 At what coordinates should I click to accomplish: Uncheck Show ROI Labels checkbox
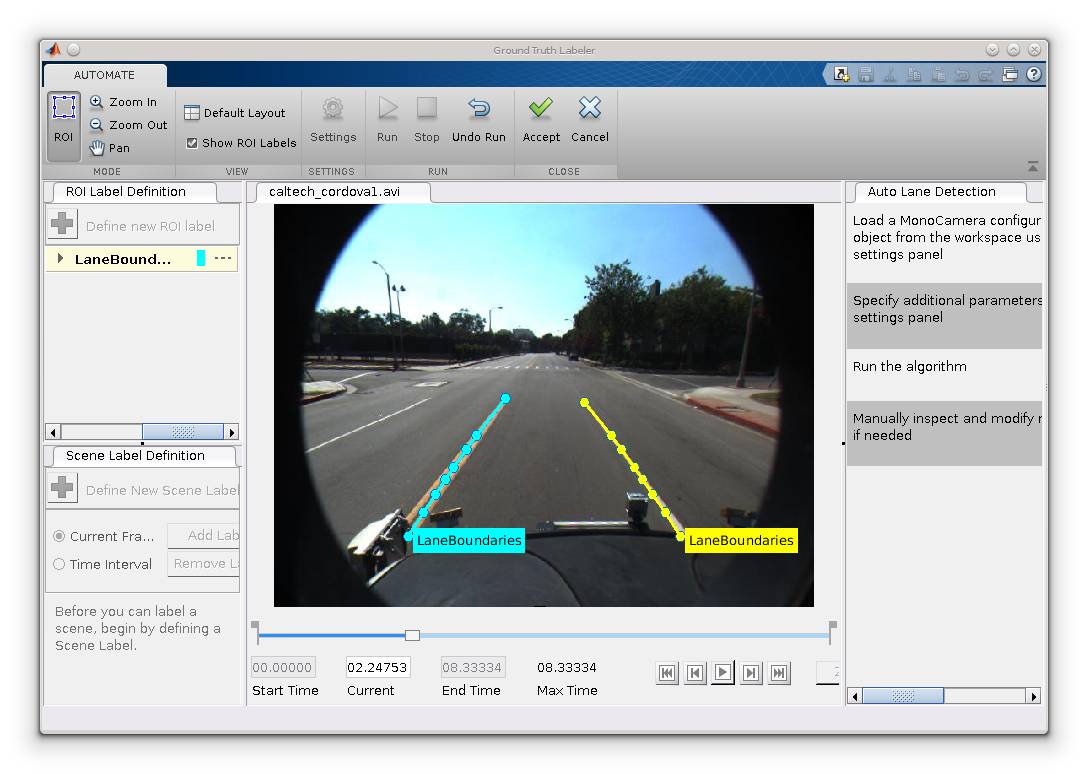tap(192, 143)
